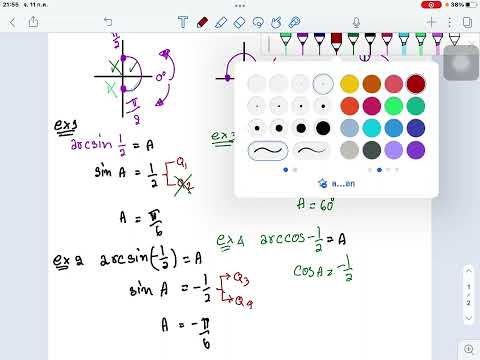Pick the first teal favorite pen

[x=285, y=43]
